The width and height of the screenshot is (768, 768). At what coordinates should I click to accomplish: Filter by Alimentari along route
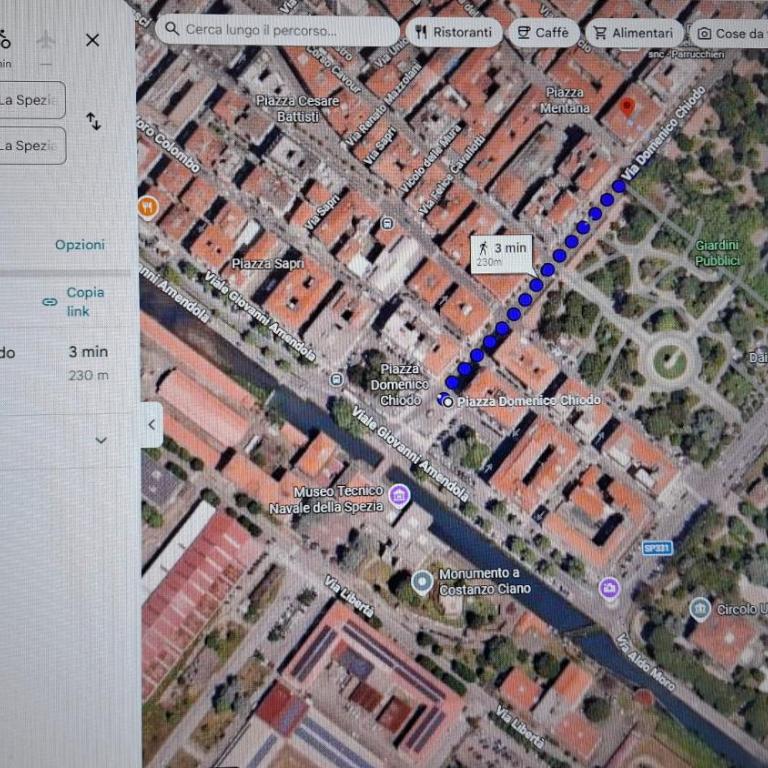click(634, 33)
